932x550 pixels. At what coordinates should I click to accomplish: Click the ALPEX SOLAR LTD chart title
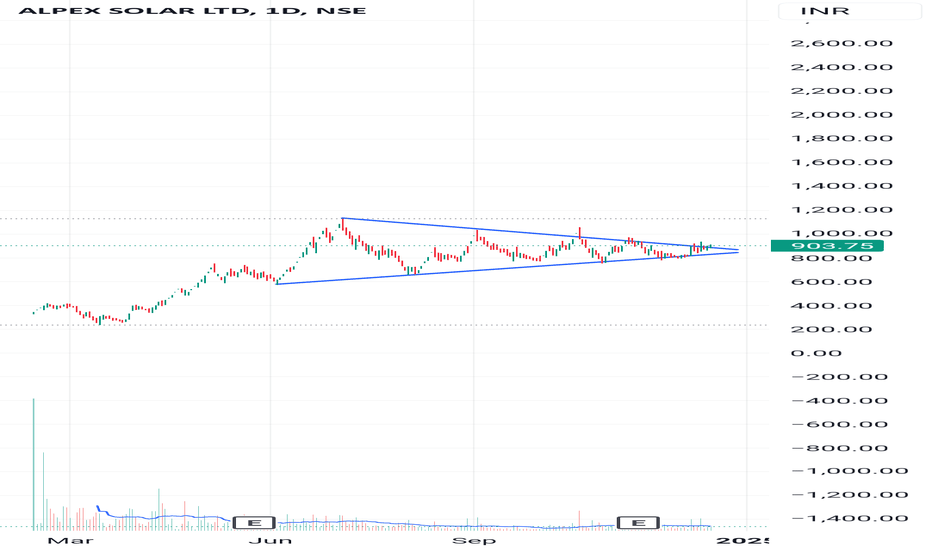[192, 11]
